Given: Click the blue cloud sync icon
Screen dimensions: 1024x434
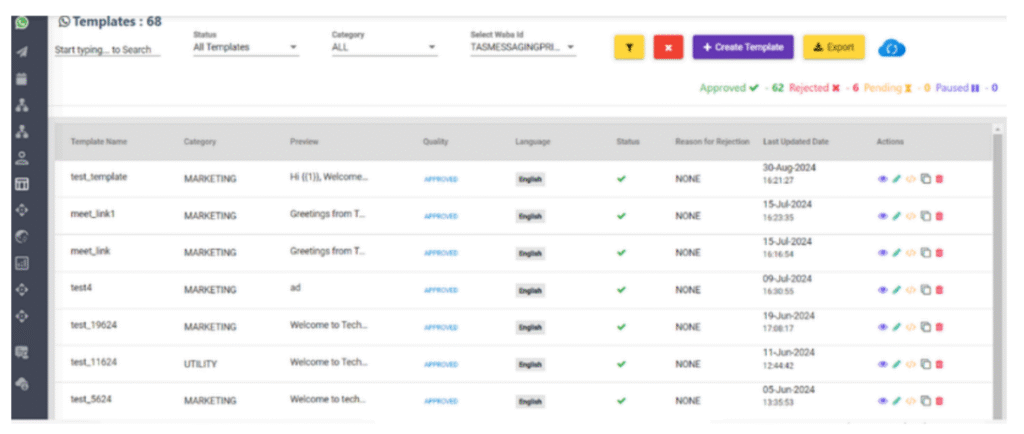Looking at the screenshot, I should click(x=891, y=48).
